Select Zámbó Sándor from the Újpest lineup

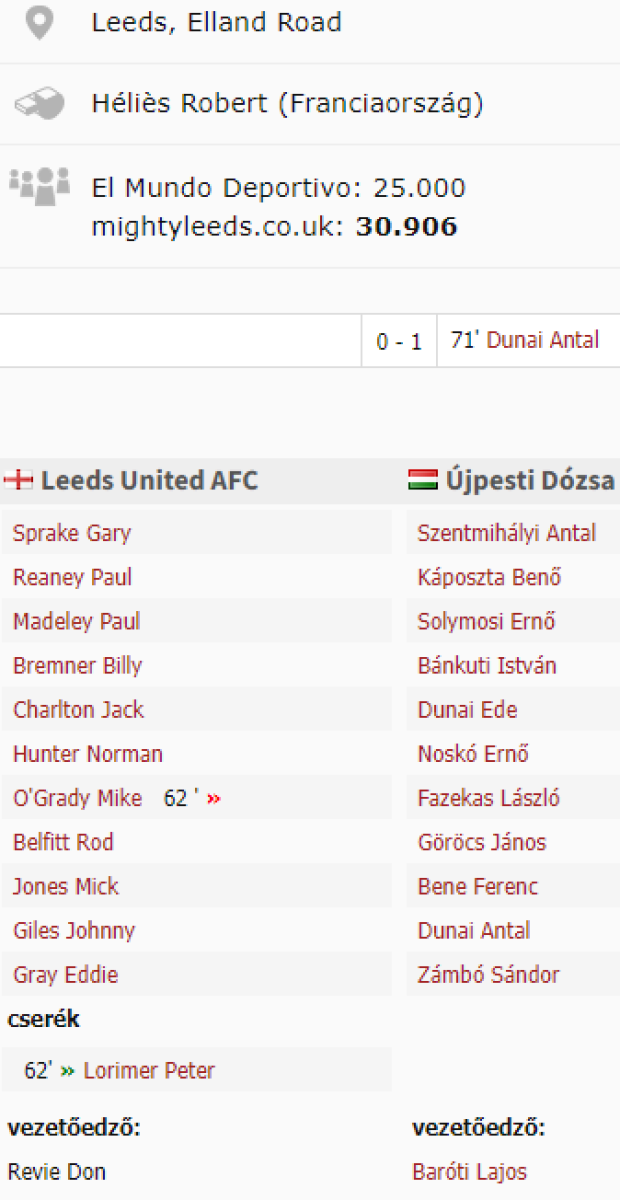click(x=488, y=975)
